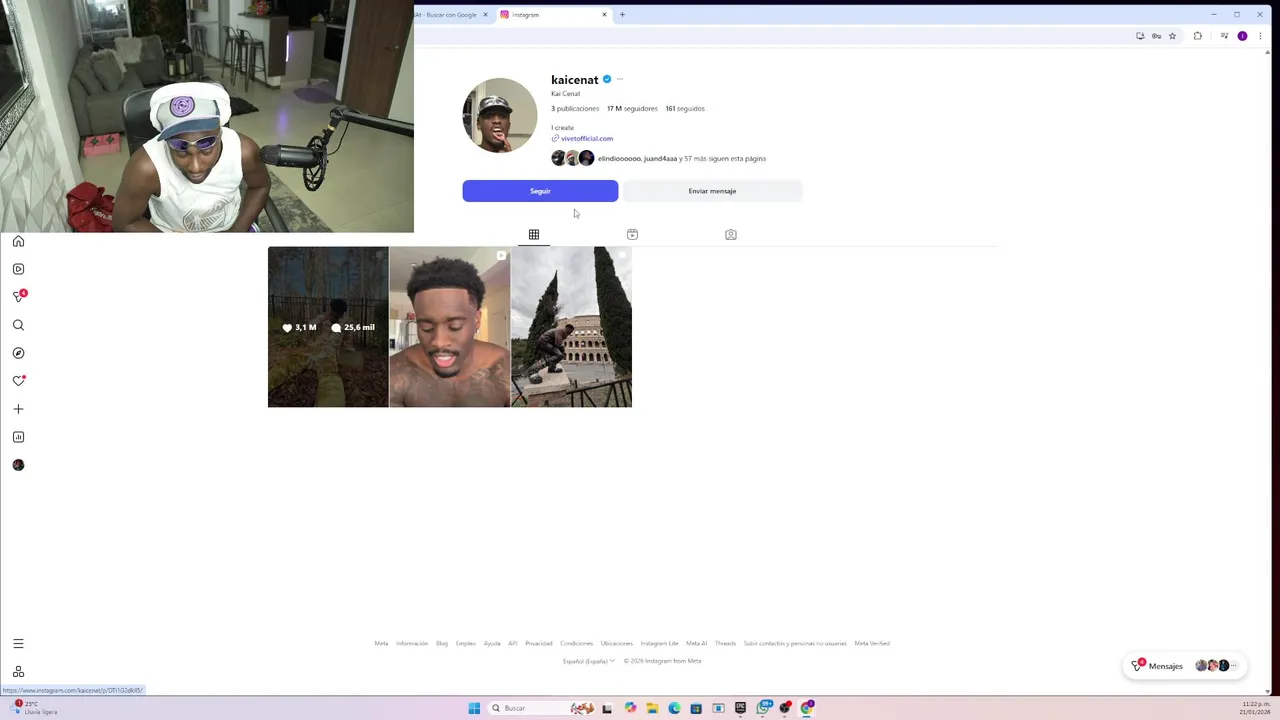This screenshot has width=1280, height=720.
Task: Click the Meta Verified footer link
Action: click(x=872, y=643)
